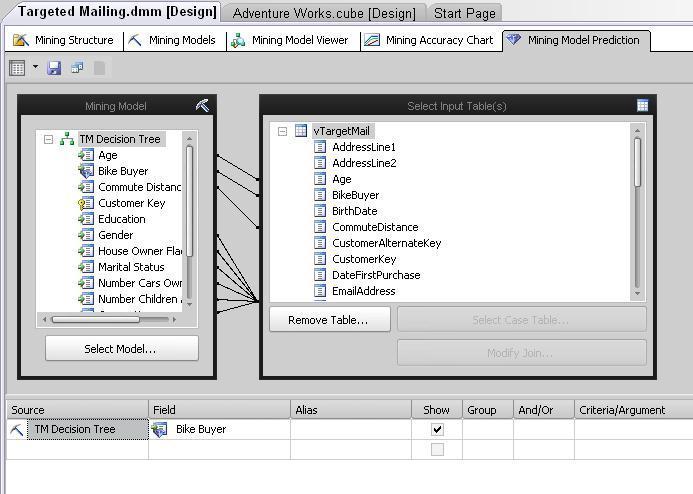Collapse the vTargetMail table node
The width and height of the screenshot is (693, 494).
[282, 131]
